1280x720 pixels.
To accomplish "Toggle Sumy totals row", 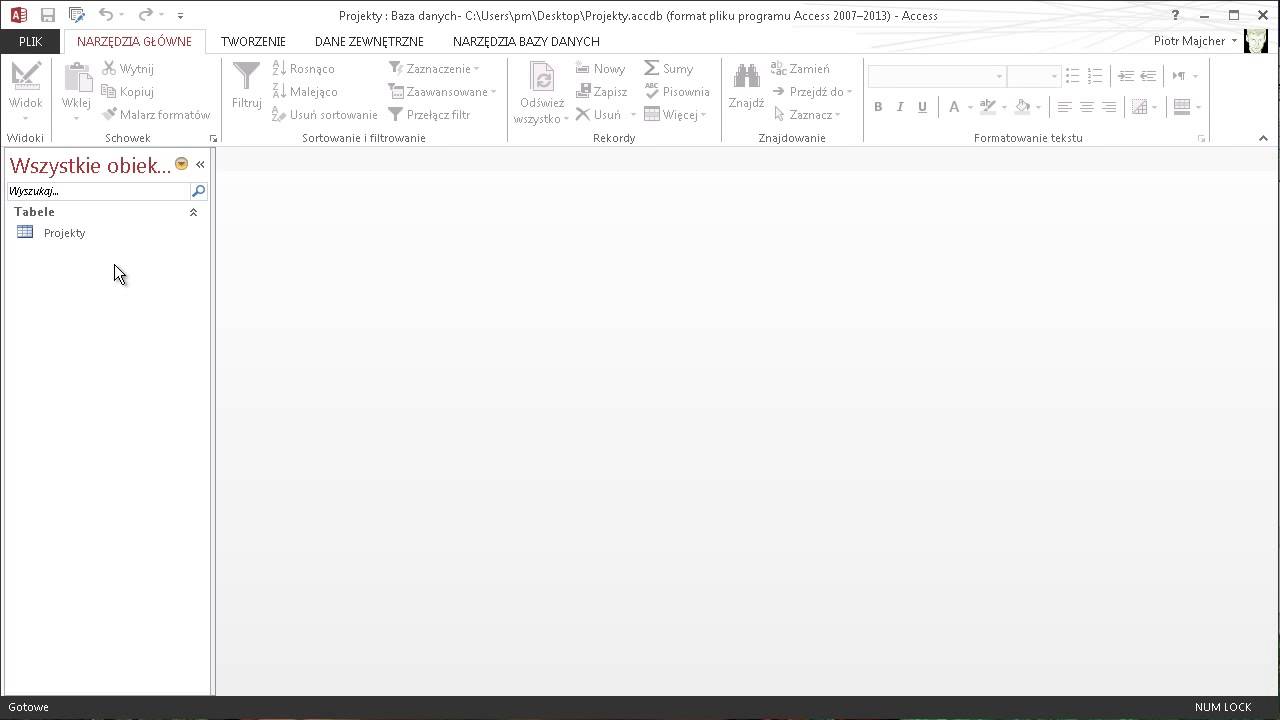I will pyautogui.click(x=669, y=69).
